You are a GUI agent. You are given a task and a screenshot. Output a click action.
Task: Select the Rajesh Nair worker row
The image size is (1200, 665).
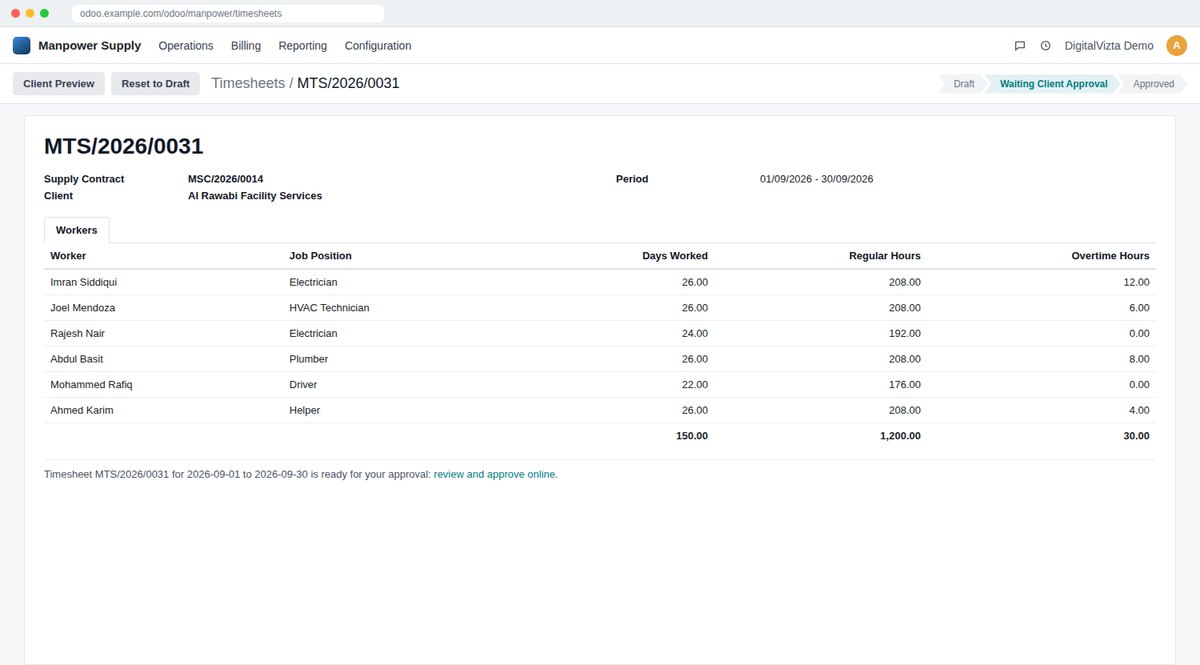[600, 333]
